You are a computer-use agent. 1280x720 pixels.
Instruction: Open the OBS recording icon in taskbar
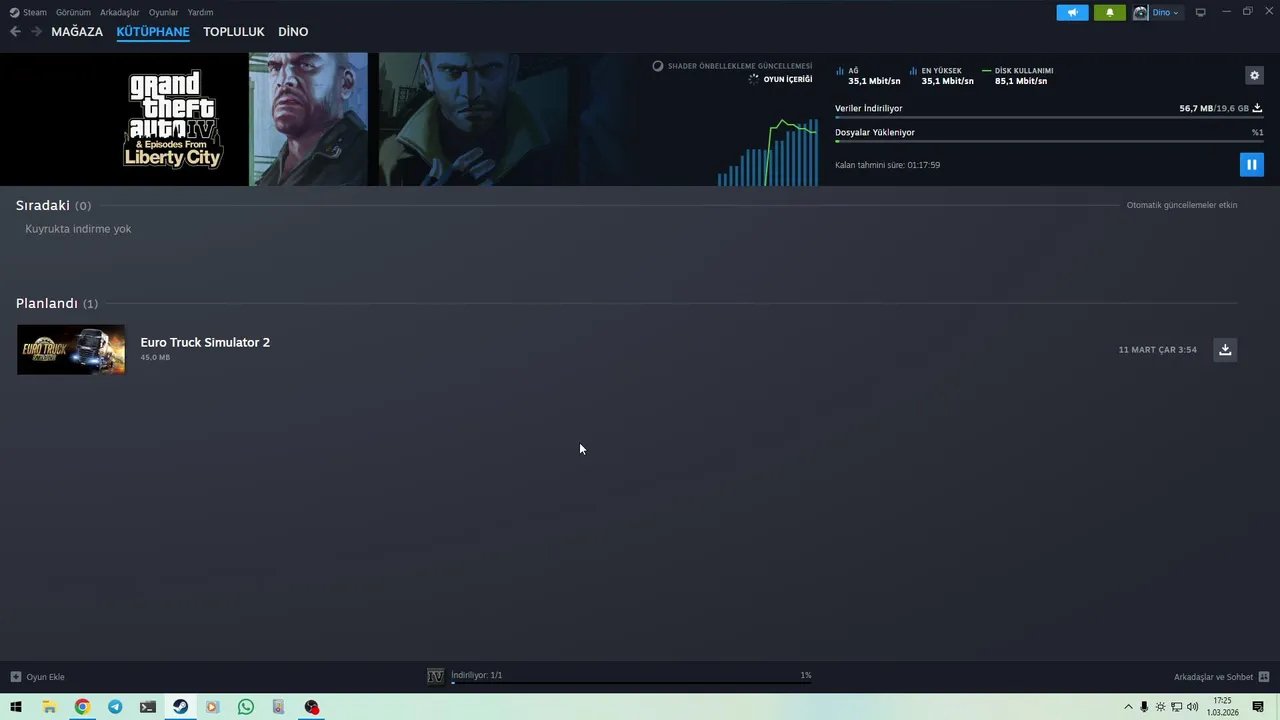(312, 707)
